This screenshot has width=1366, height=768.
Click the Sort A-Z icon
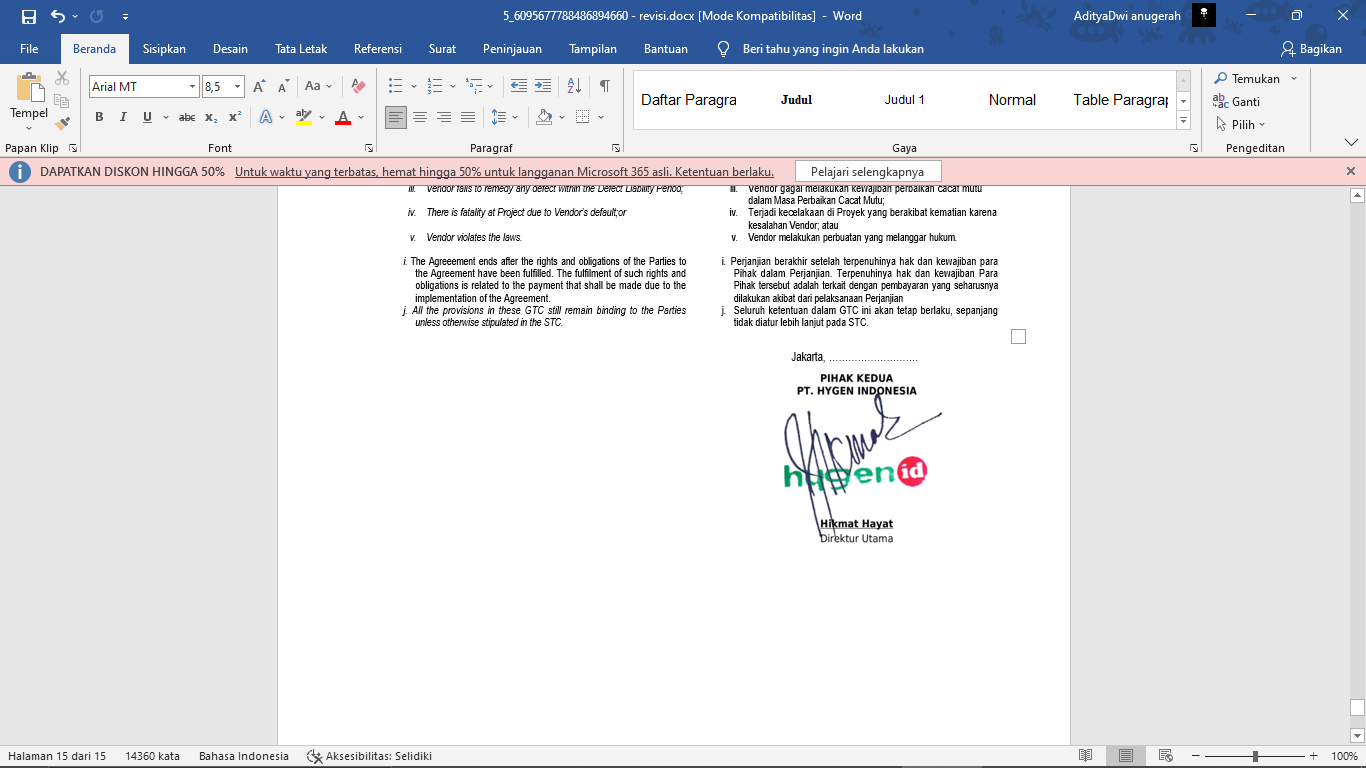tap(574, 86)
